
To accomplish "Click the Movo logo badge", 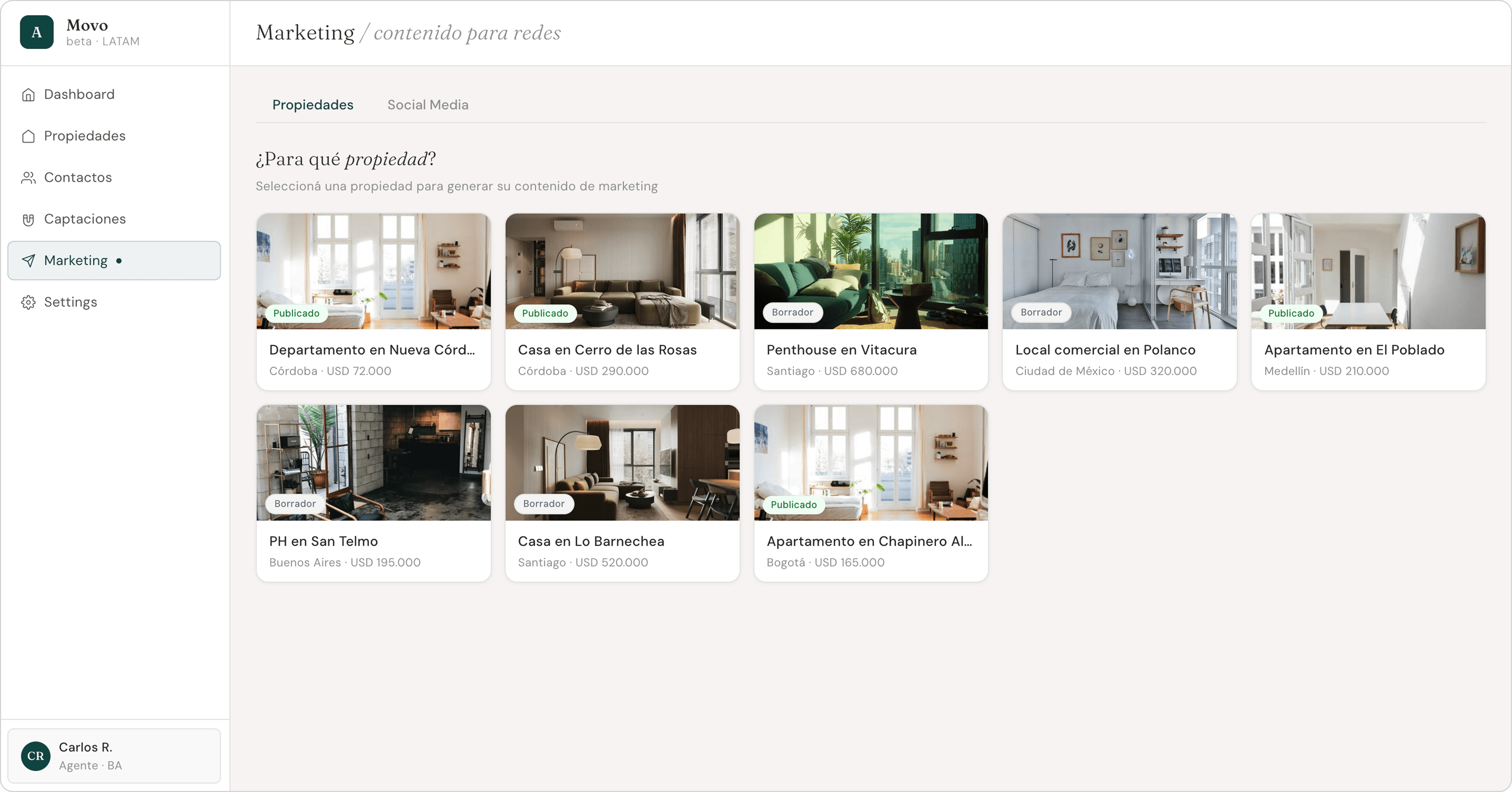I will 36,32.
